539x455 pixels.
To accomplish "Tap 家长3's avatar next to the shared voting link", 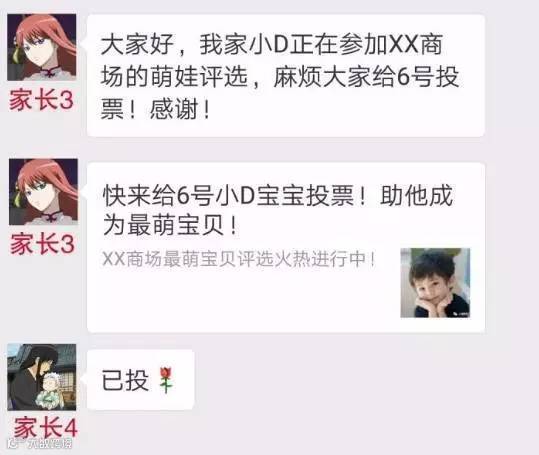I will click(43, 192).
